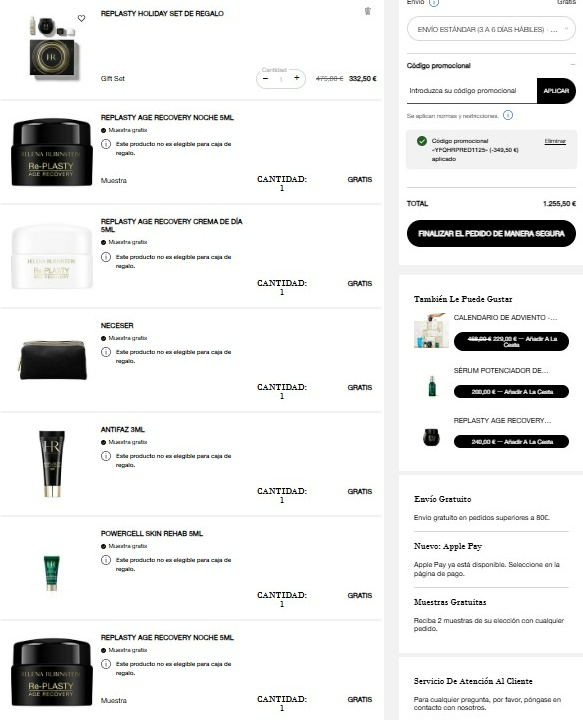The width and height of the screenshot is (583, 720).
Task: Add Replasty Age Recovery 240,00 € to basket
Action: point(511,442)
